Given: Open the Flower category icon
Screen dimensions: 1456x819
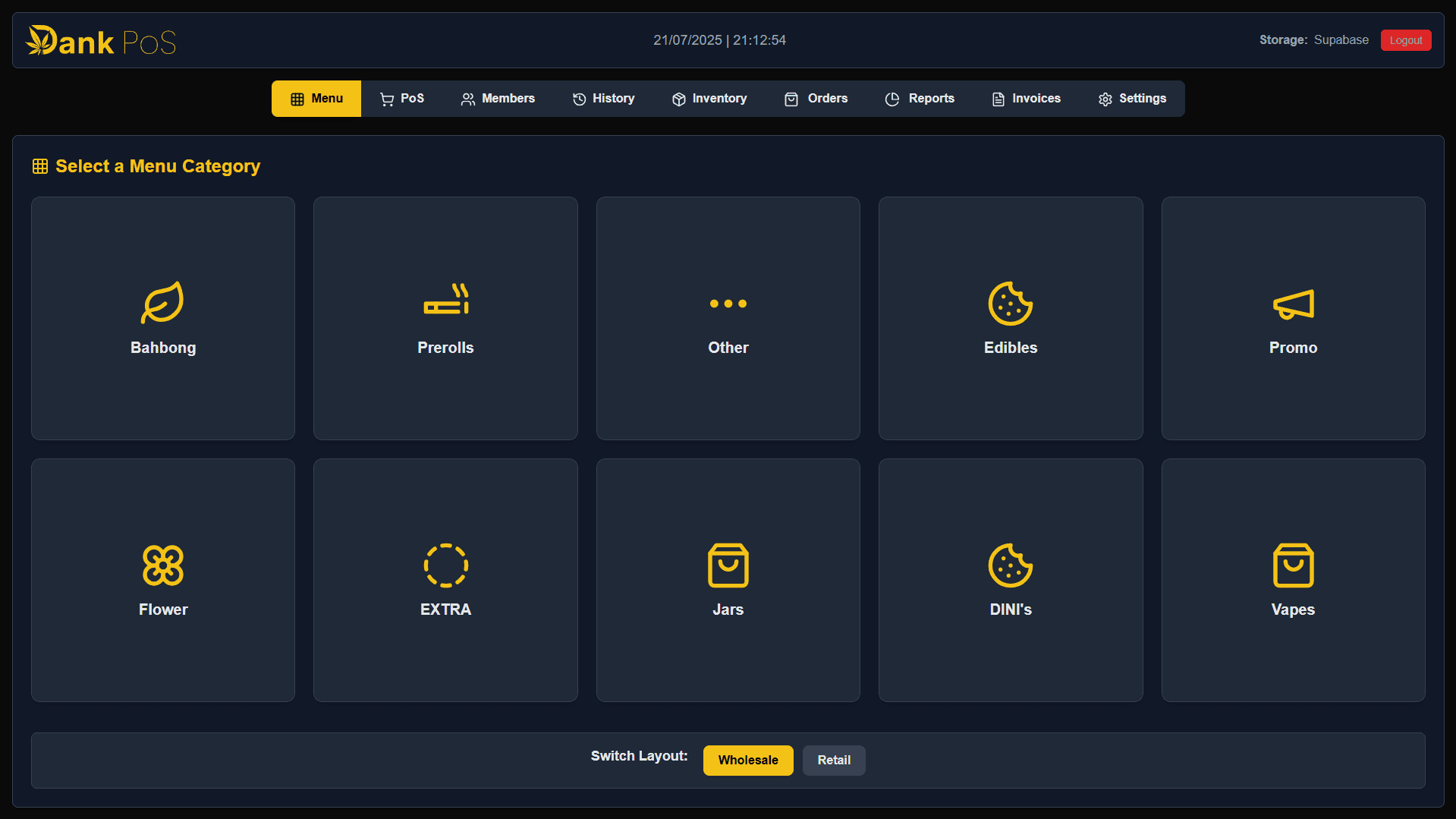Looking at the screenshot, I should coord(162,565).
